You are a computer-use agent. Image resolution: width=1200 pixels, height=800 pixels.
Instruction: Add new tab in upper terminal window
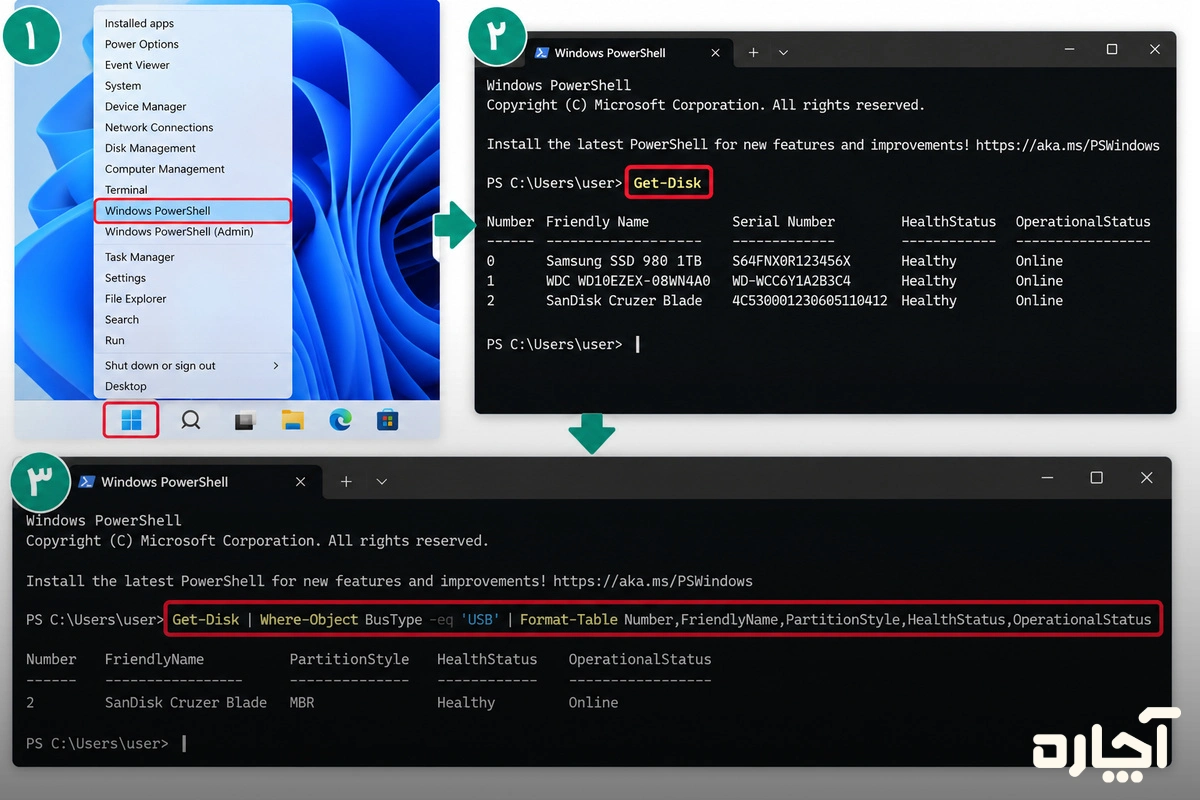[754, 52]
